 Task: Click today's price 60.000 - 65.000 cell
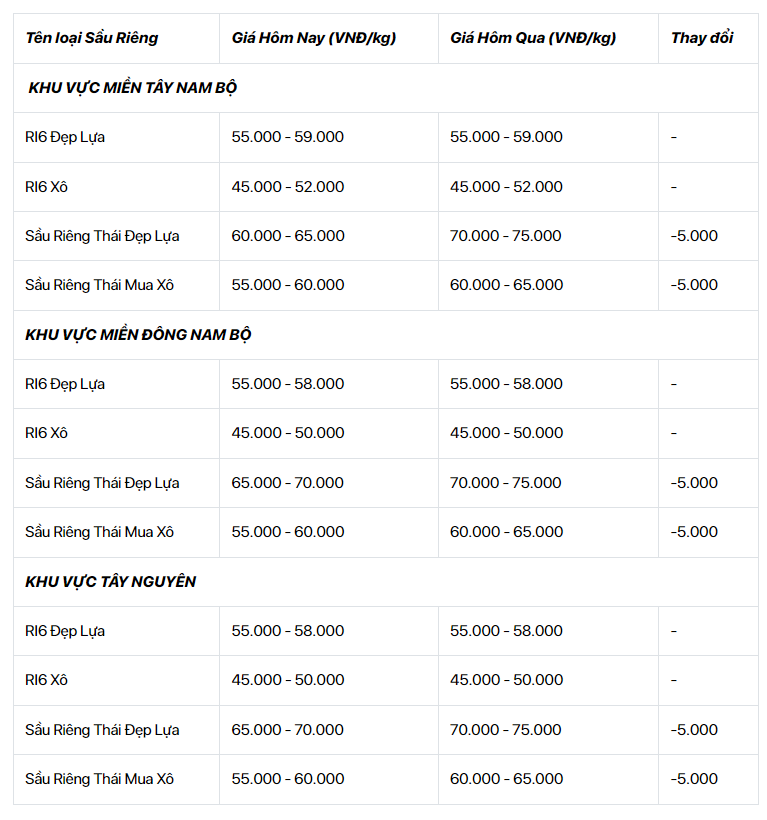(288, 236)
